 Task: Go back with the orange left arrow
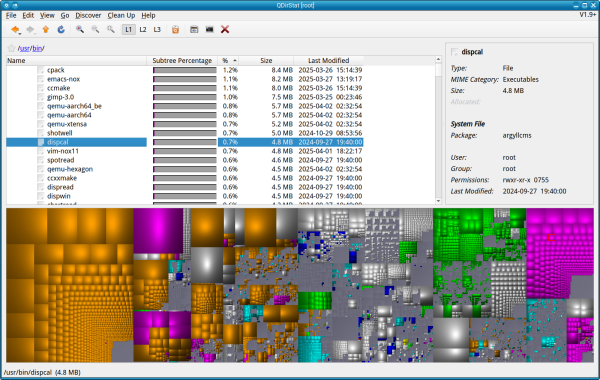point(15,29)
